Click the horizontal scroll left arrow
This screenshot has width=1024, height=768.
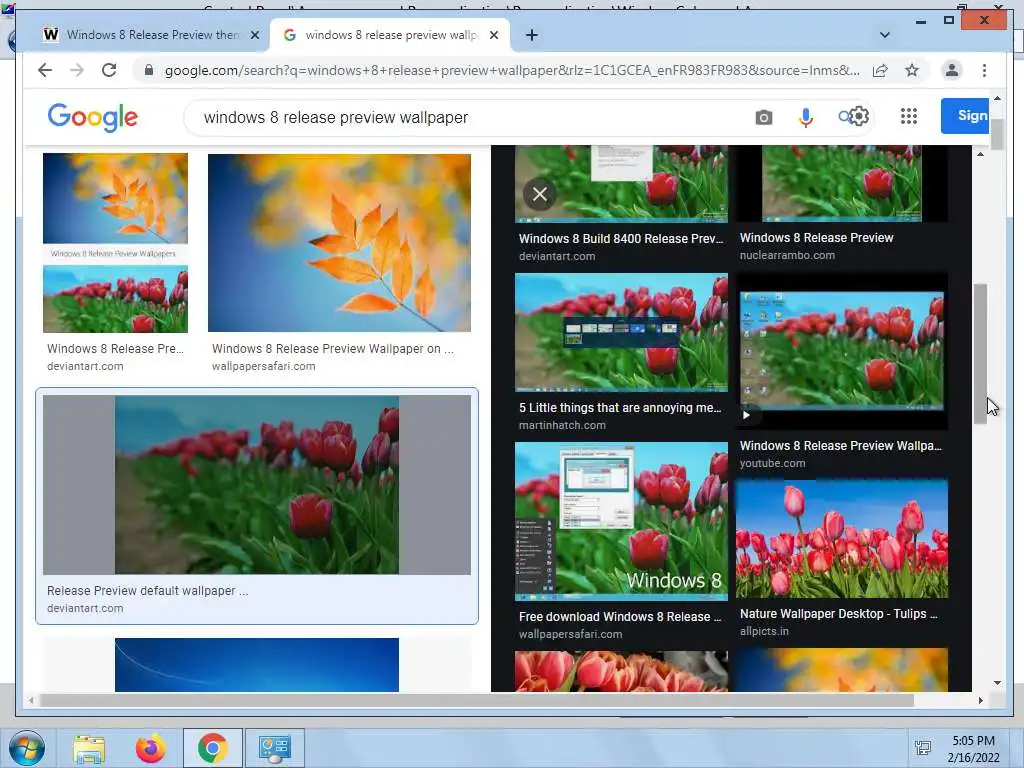click(x=31, y=700)
